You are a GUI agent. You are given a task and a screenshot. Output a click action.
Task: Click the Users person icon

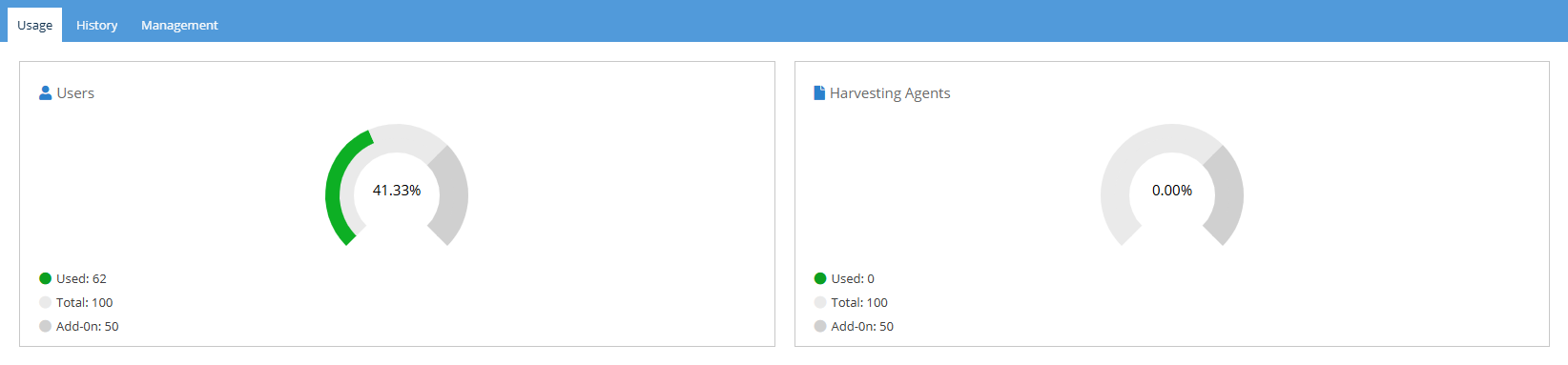click(45, 92)
